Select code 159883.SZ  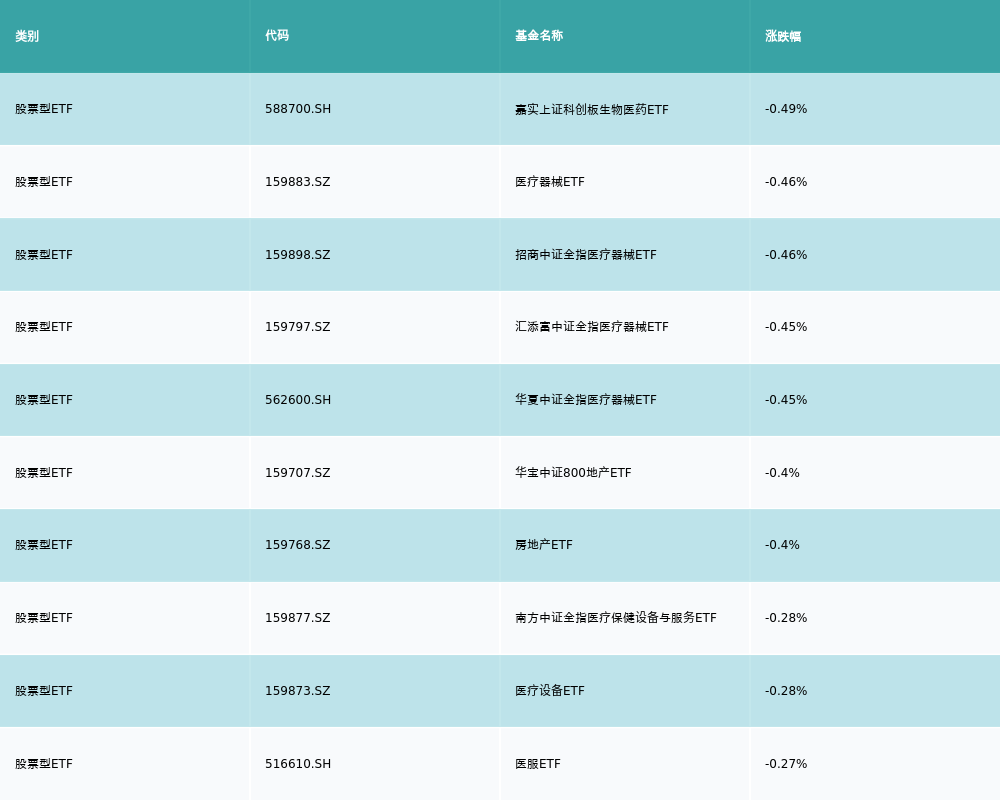click(297, 182)
